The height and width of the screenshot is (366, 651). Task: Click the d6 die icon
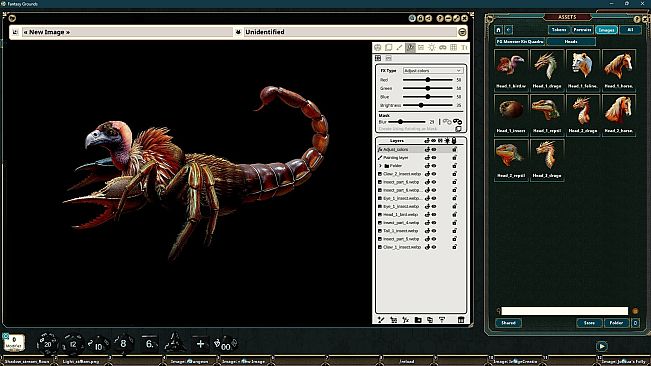149,344
